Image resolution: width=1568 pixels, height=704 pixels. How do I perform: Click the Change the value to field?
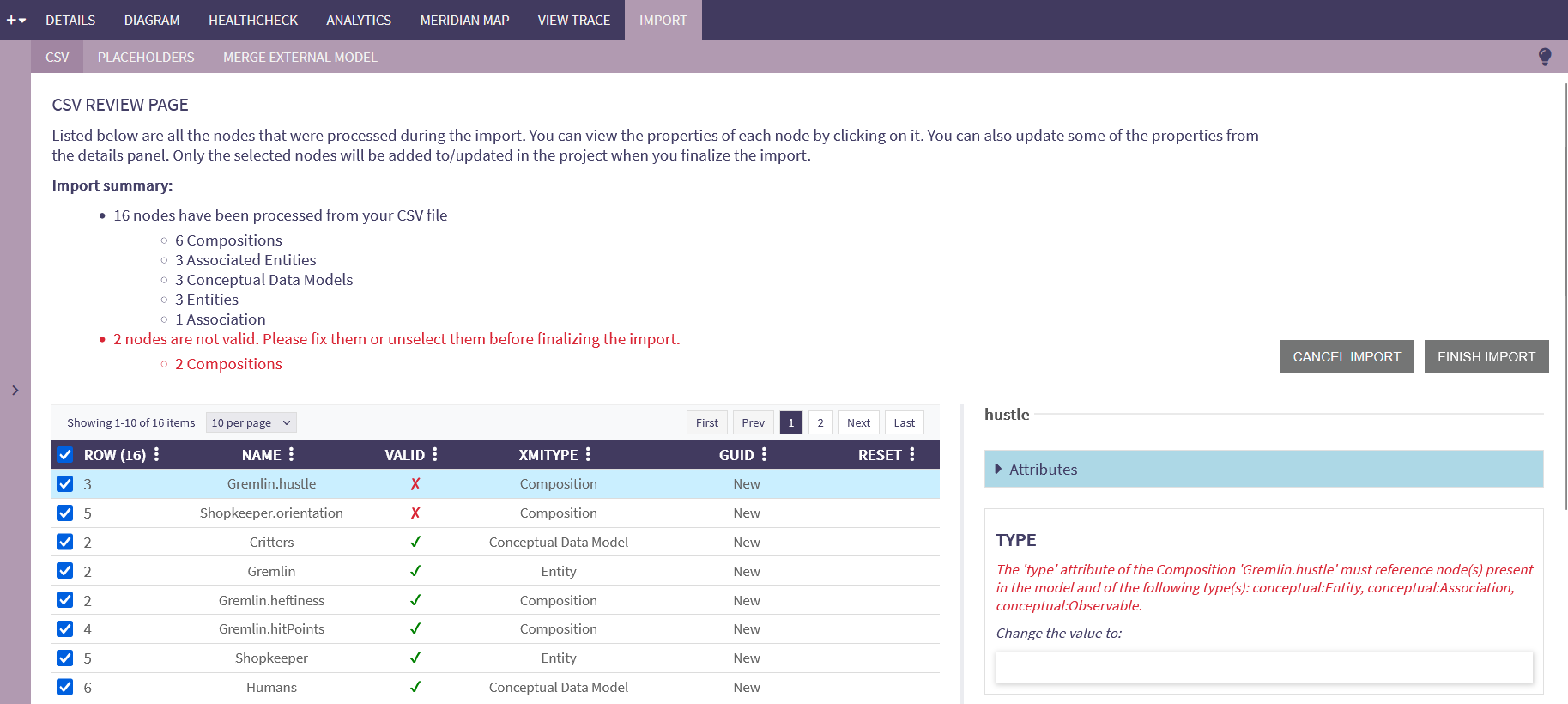[1263, 667]
